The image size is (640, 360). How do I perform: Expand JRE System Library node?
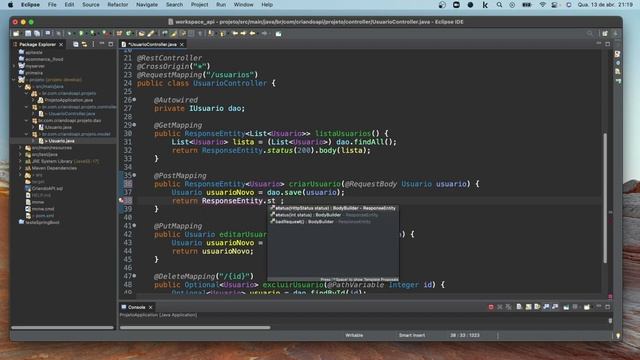click(21, 161)
